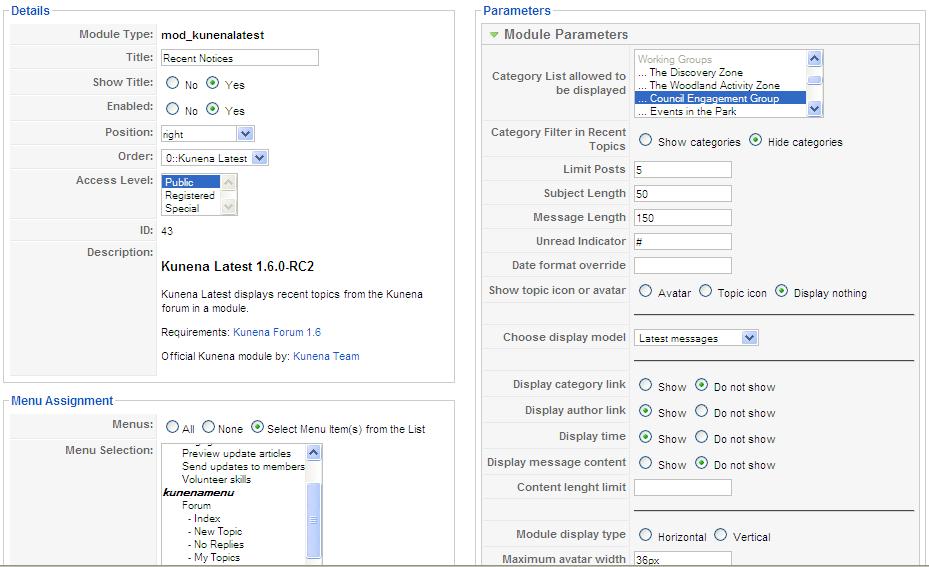This screenshot has width=929, height=567.
Task: Select Vertical module display type
Action: tap(720, 535)
